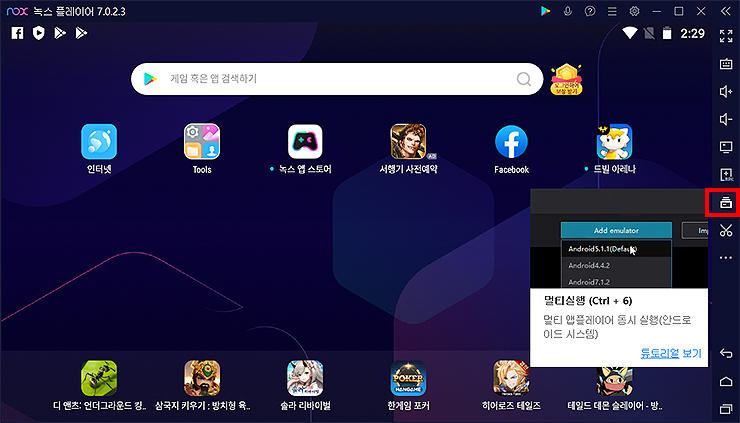Click the battery icon in status bar
740x423 pixels.
click(667, 33)
